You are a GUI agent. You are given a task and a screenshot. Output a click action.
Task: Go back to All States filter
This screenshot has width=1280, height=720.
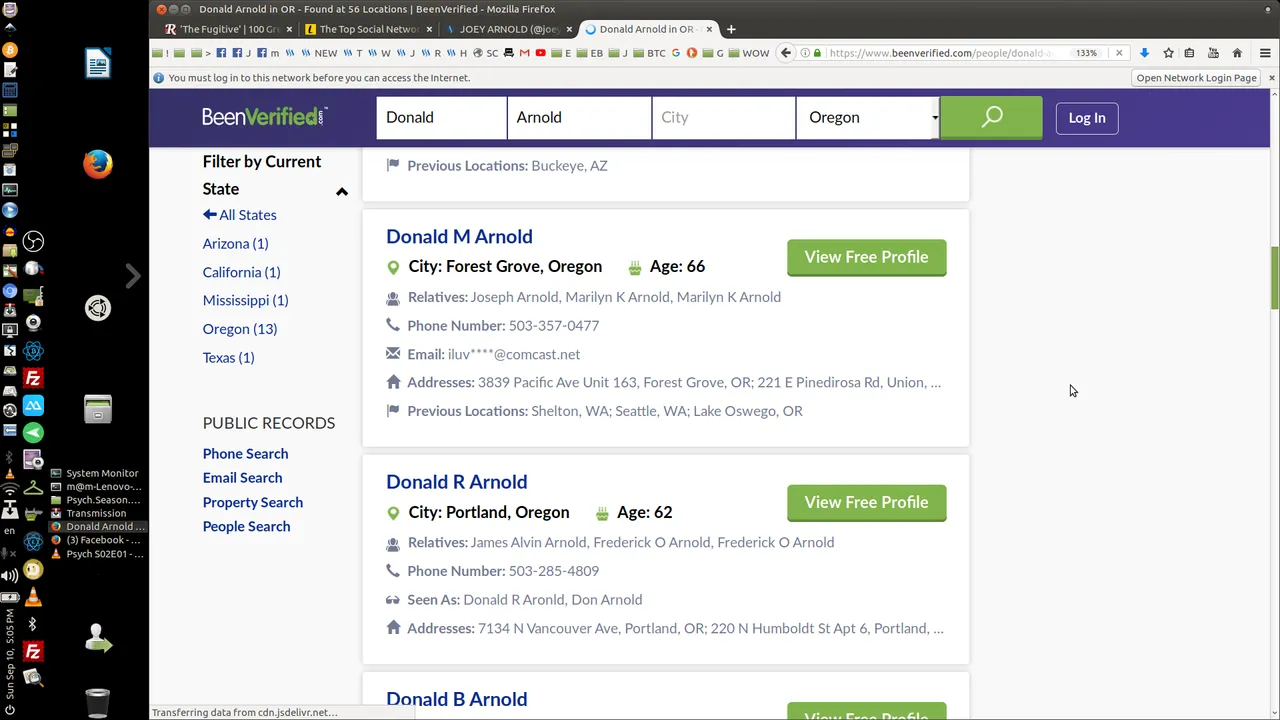click(x=239, y=215)
